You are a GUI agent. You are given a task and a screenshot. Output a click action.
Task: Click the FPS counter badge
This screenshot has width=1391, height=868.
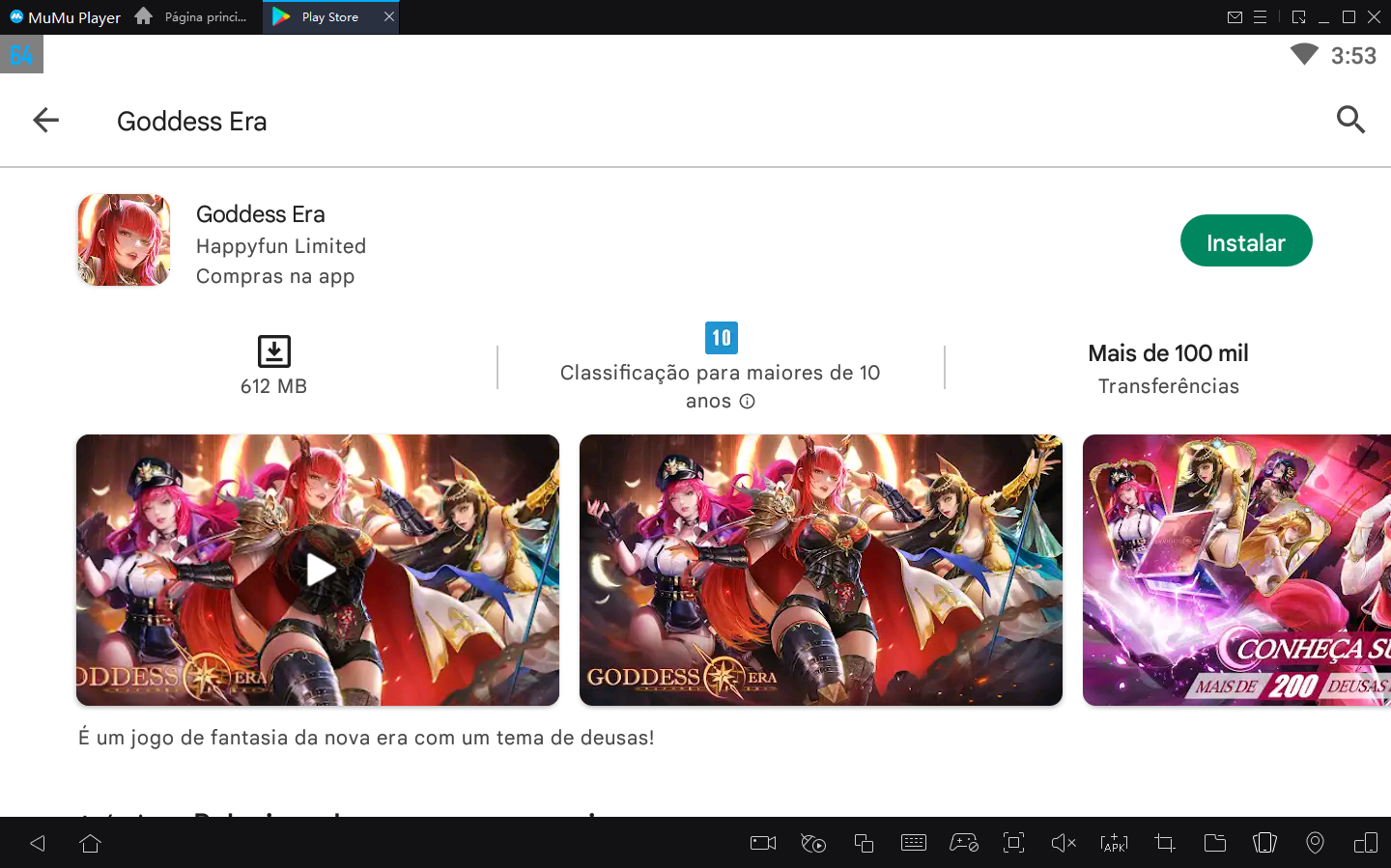(x=21, y=55)
